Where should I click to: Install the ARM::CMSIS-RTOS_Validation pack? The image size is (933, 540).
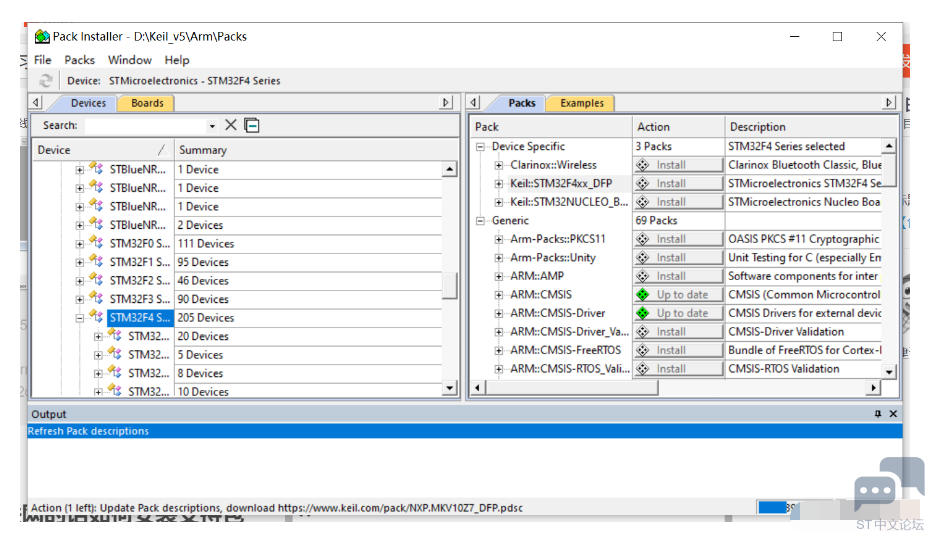[x=678, y=369]
